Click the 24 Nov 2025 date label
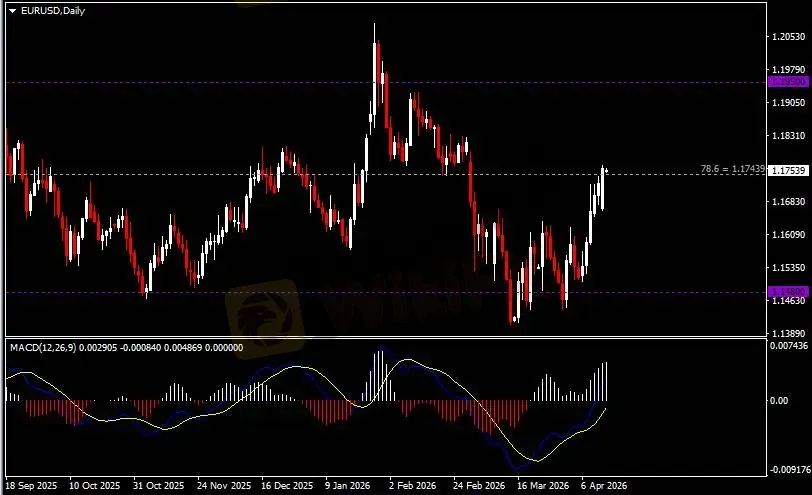Screen dimensions: 812x495 (224, 486)
